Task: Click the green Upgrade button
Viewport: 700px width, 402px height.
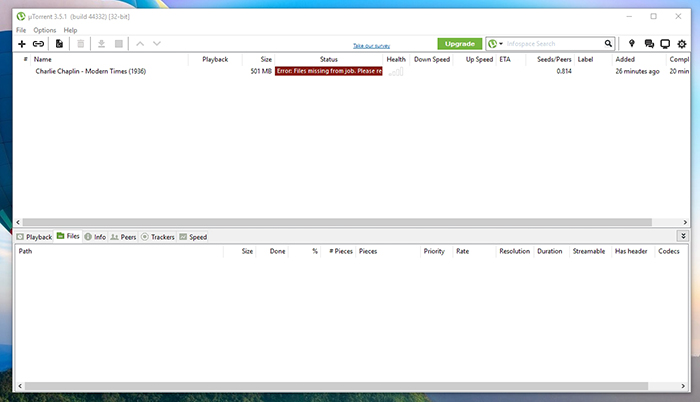Action: 460,44
